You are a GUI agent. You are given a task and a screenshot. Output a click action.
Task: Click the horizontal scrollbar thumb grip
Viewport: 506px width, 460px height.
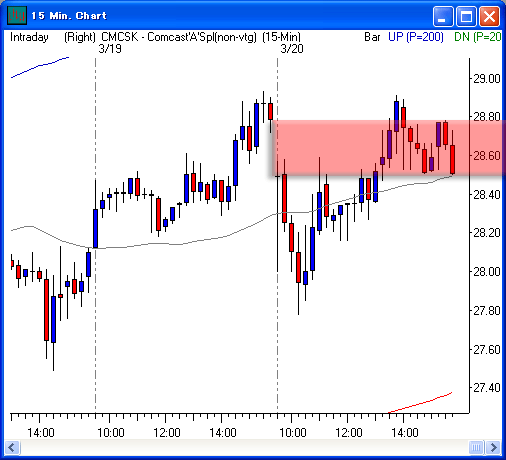click(x=476, y=447)
